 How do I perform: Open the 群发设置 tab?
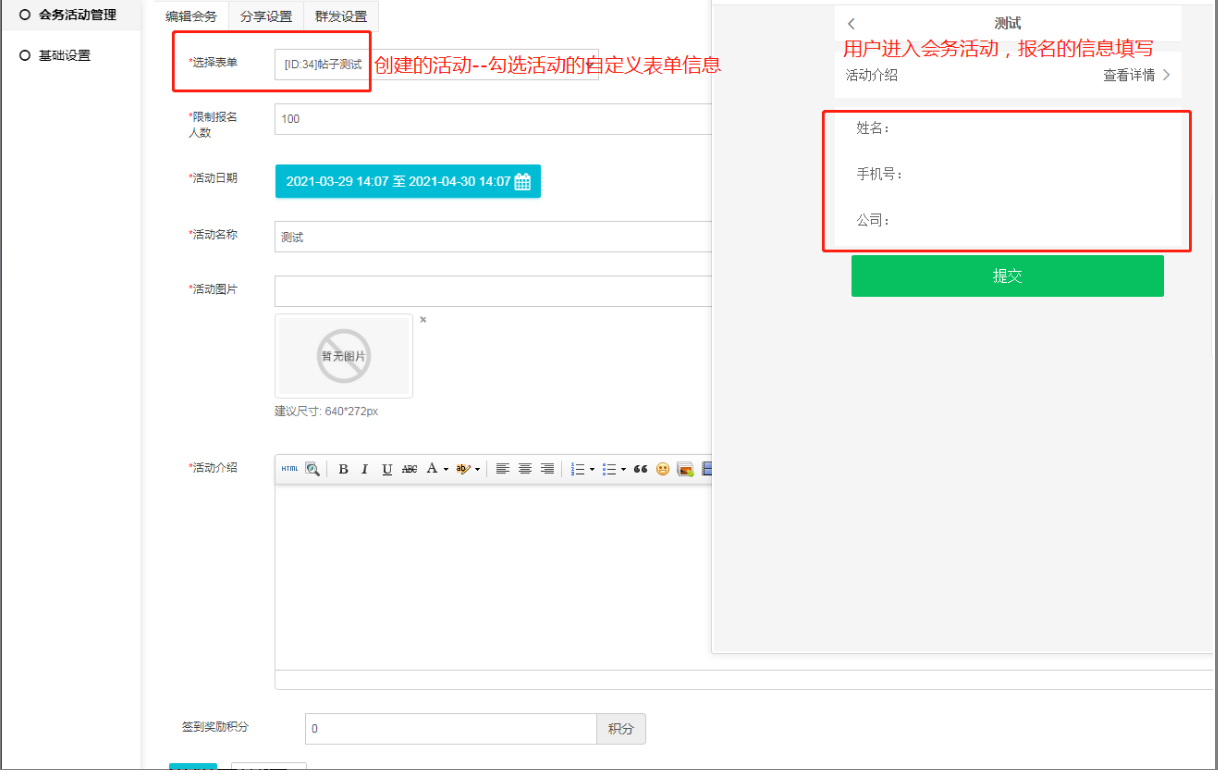click(341, 16)
